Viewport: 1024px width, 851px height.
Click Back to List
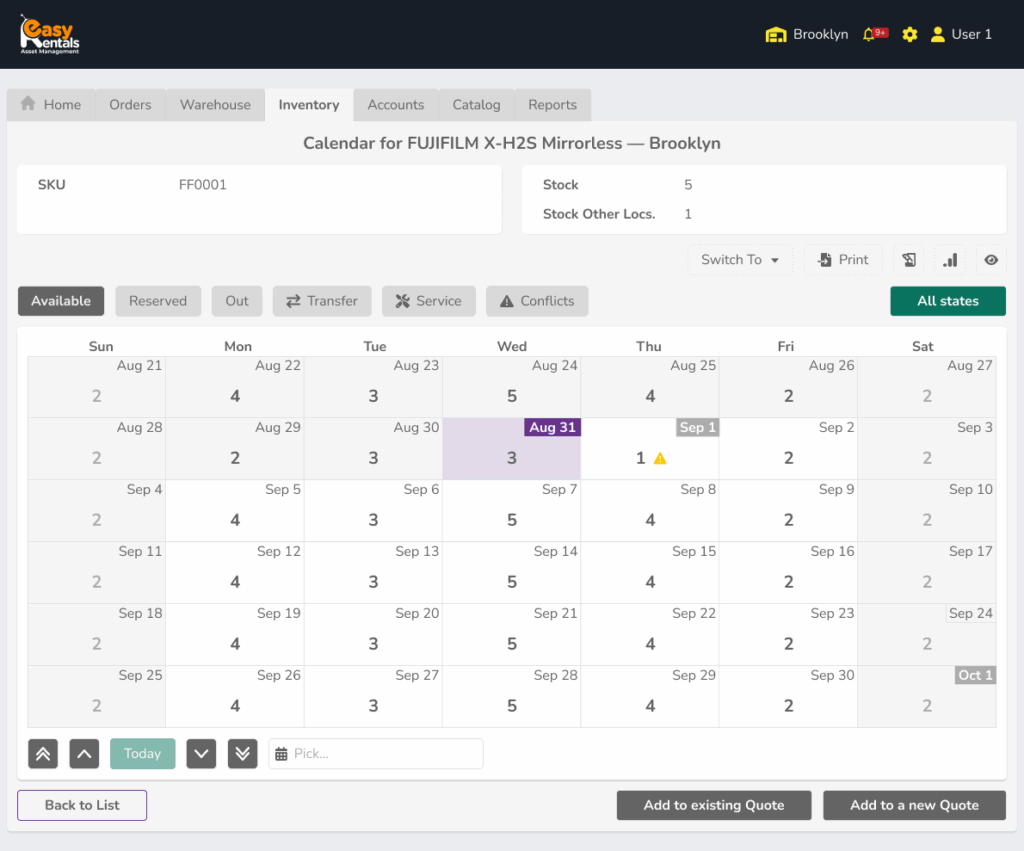pyautogui.click(x=82, y=805)
